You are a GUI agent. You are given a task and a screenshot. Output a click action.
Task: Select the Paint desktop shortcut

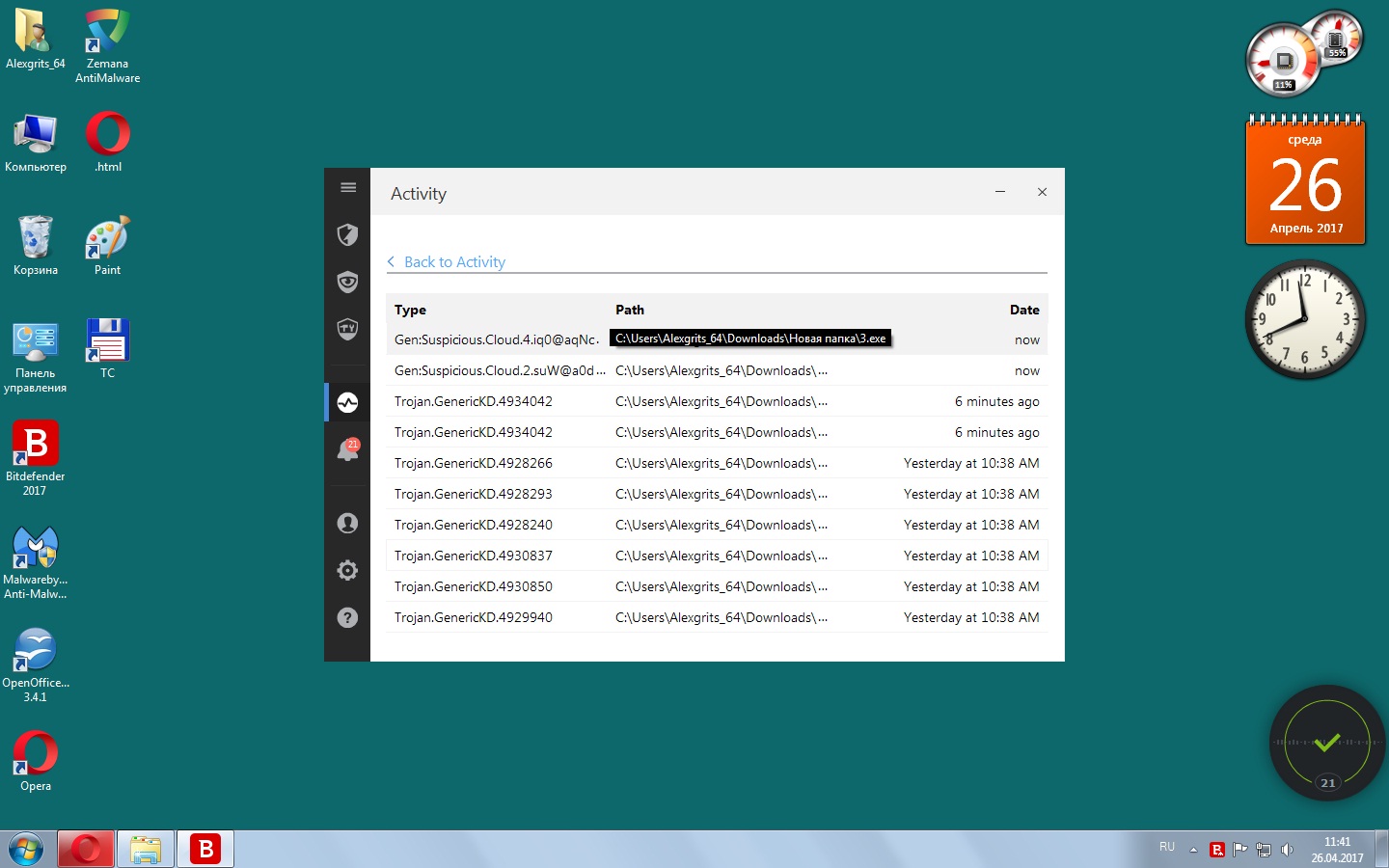[108, 246]
